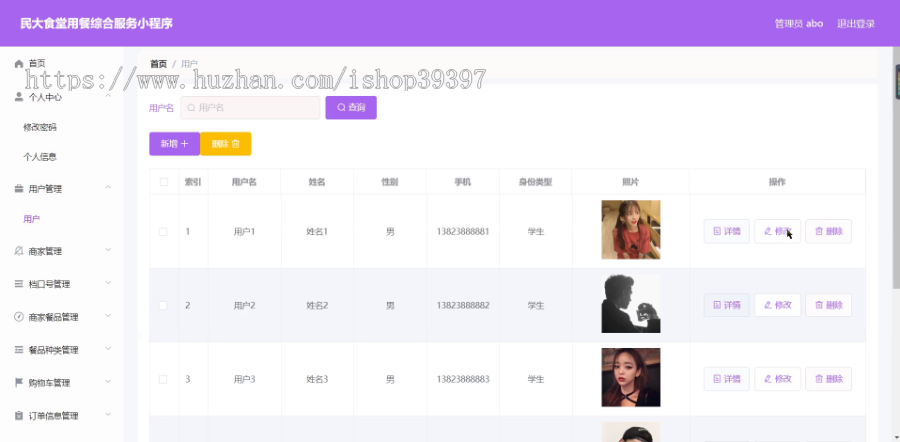Click 首页 in the breadcrumb
Screen dimensions: 900x442
point(158,64)
